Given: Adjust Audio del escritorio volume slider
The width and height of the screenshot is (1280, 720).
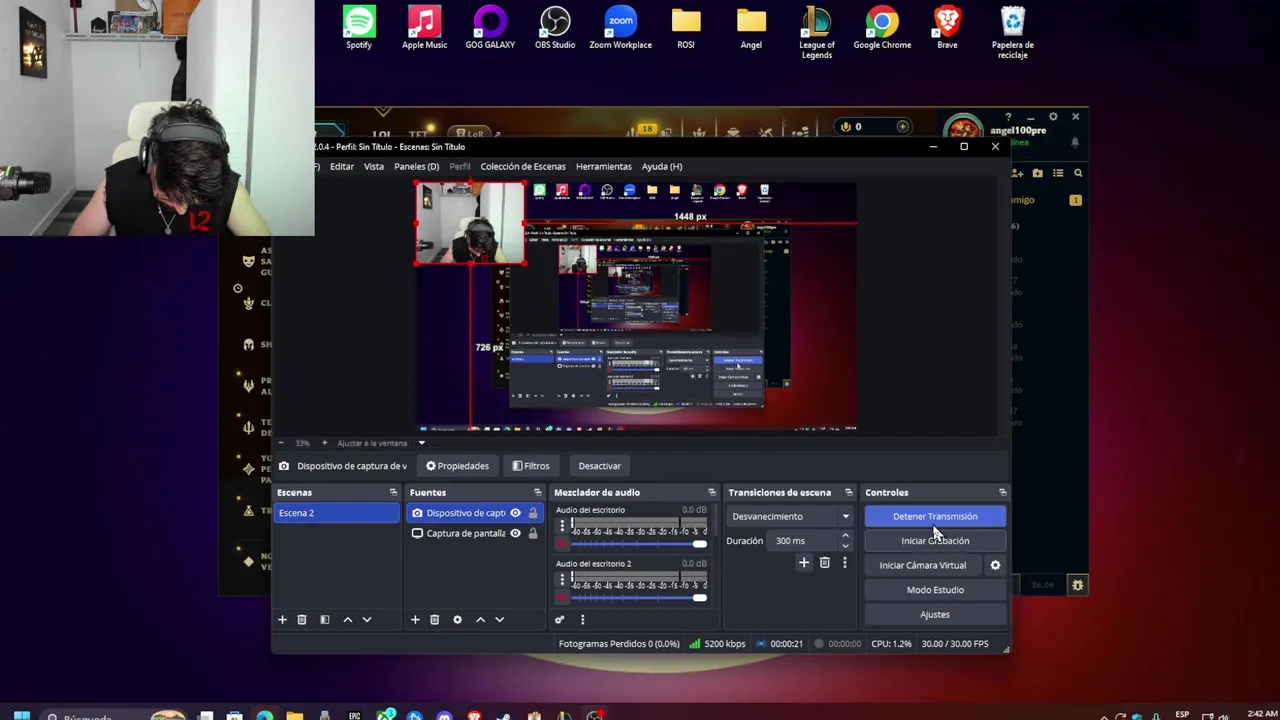Looking at the screenshot, I should [x=639, y=544].
